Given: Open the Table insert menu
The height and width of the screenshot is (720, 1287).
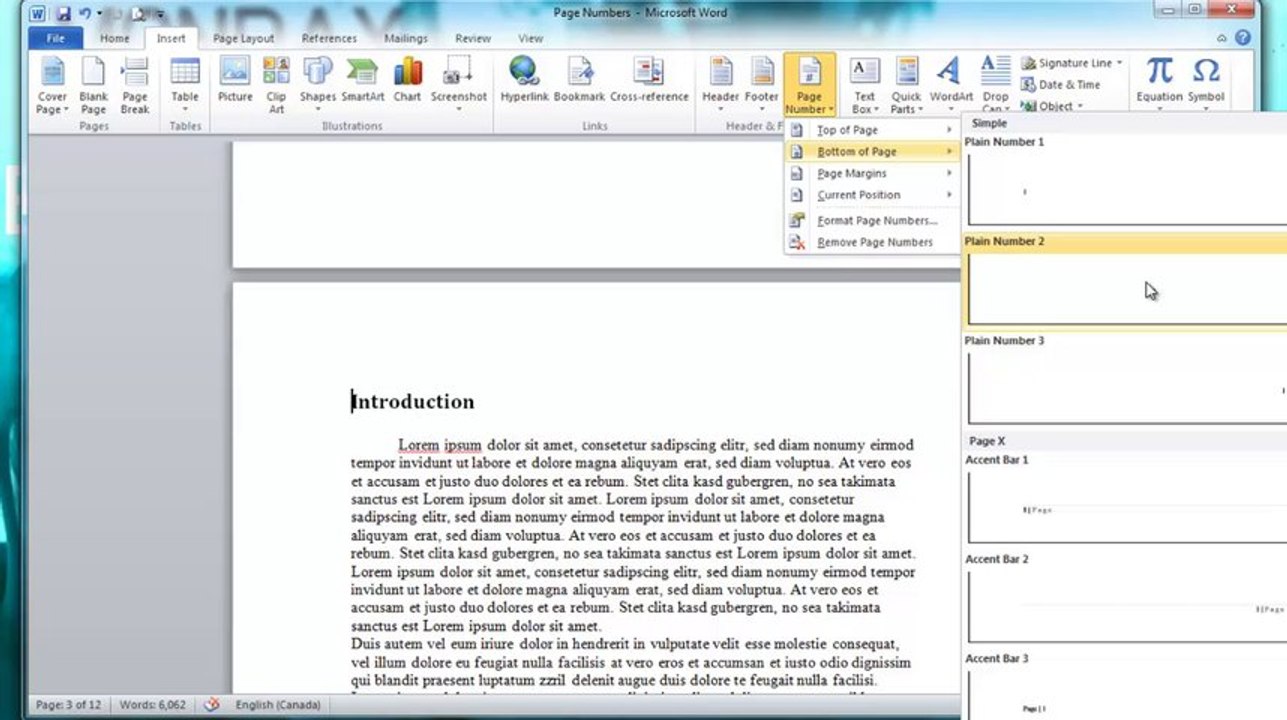Looking at the screenshot, I should (x=185, y=85).
